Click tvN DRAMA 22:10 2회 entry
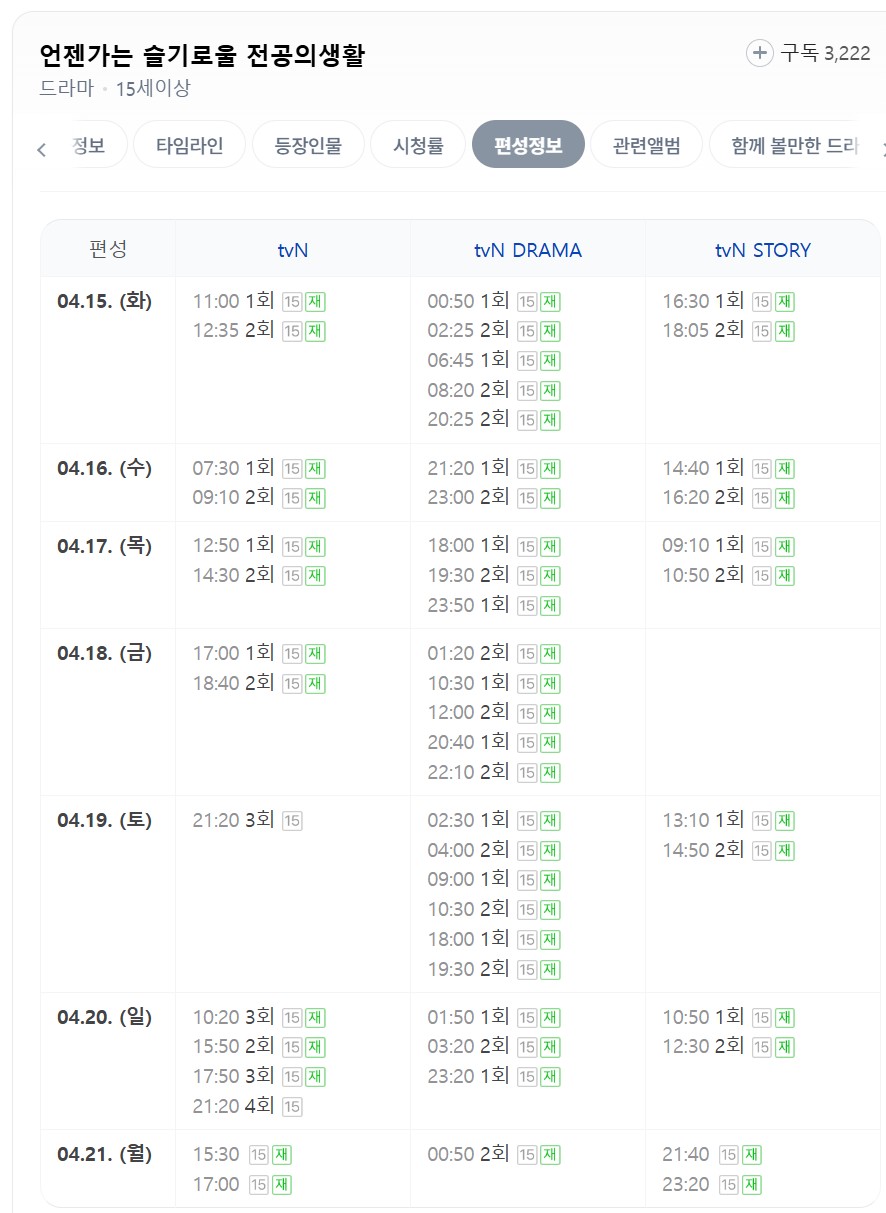 point(494,772)
